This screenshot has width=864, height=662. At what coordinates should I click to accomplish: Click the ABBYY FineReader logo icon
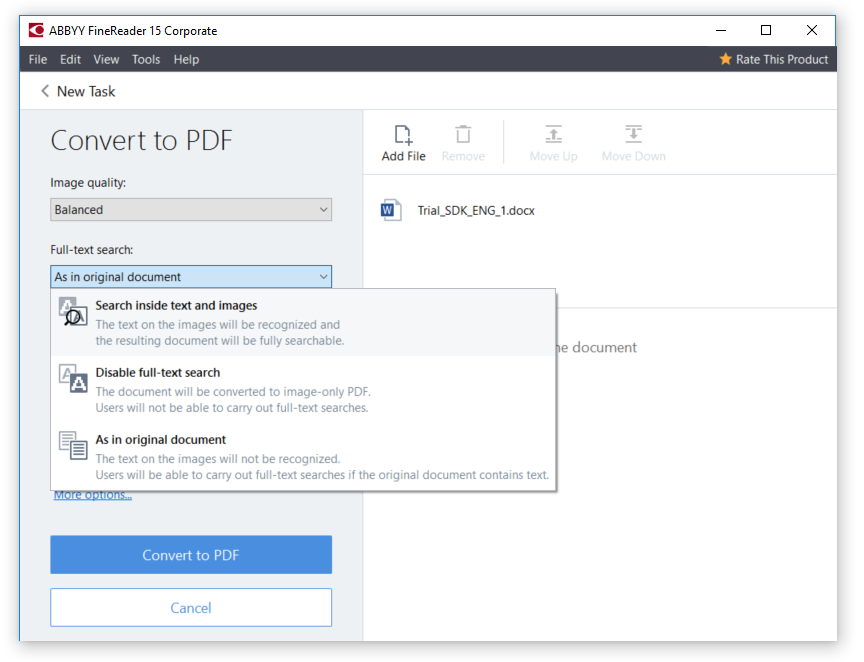pyautogui.click(x=36, y=30)
